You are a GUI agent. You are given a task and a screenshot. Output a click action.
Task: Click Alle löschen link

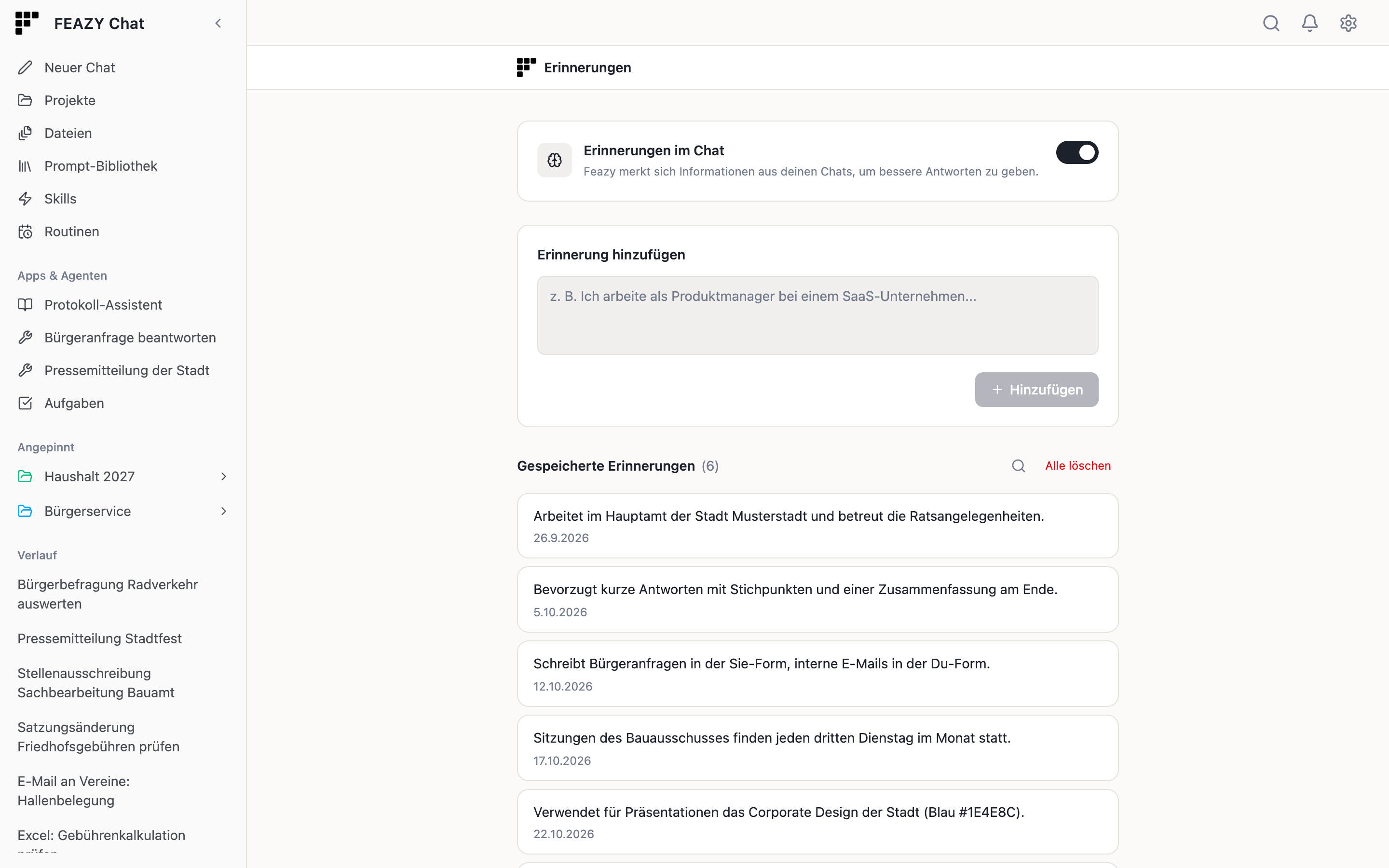(x=1077, y=465)
